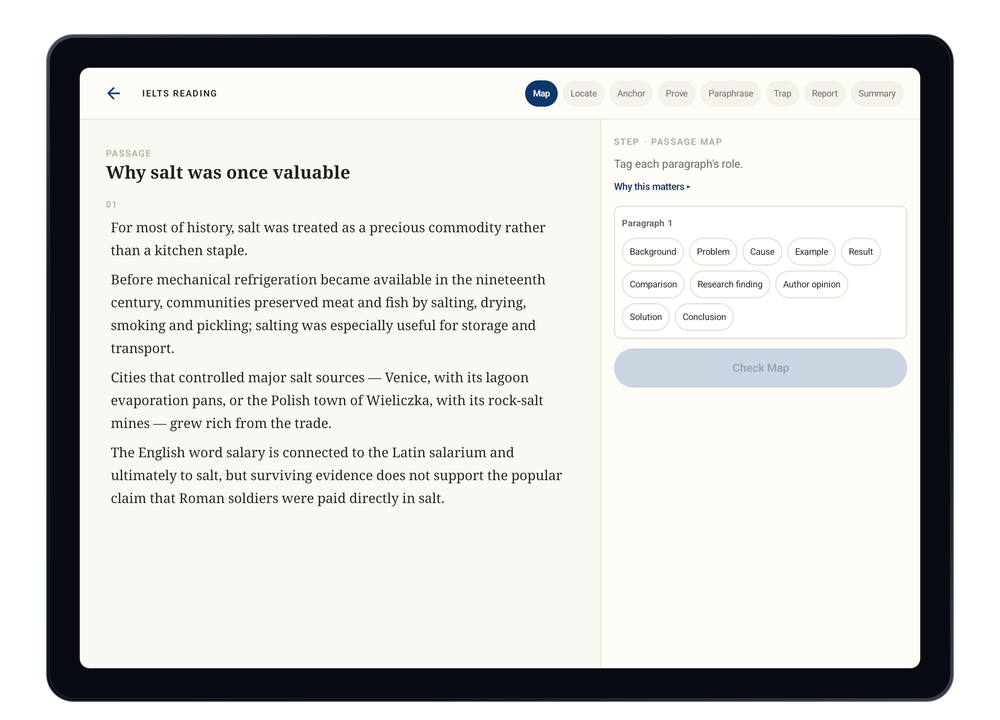Click the 'IELTS READING' header label
The width and height of the screenshot is (1000, 720).
point(179,94)
